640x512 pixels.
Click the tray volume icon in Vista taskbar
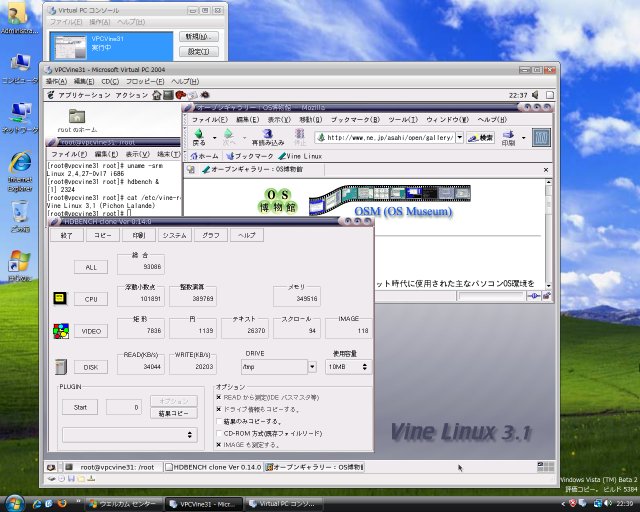point(609,504)
